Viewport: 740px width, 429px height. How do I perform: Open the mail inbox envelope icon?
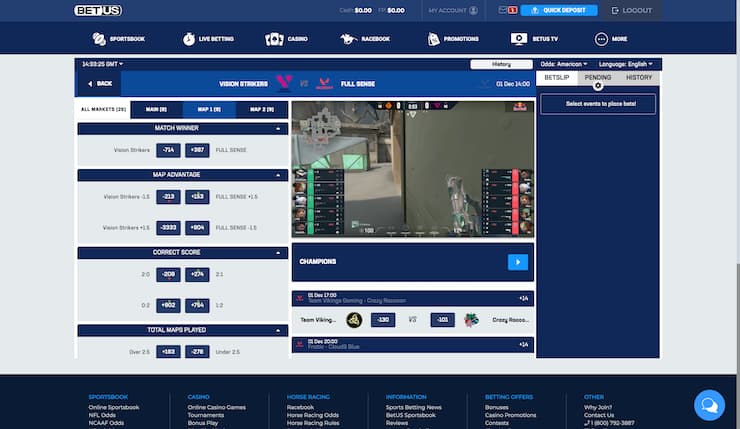503,10
